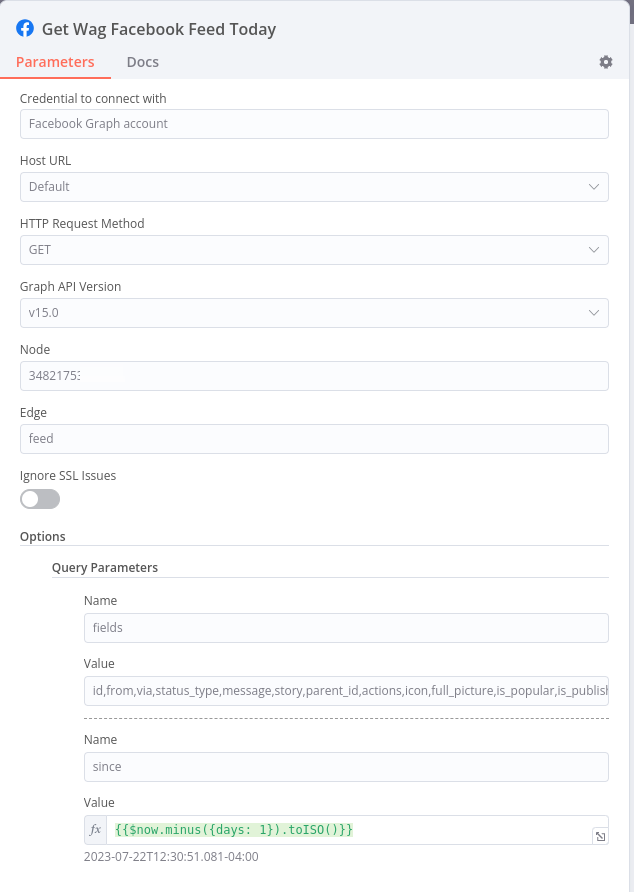Screen dimensions: 634x892
Task: Open the expression editor expand icon
Action: pyautogui.click(x=601, y=836)
